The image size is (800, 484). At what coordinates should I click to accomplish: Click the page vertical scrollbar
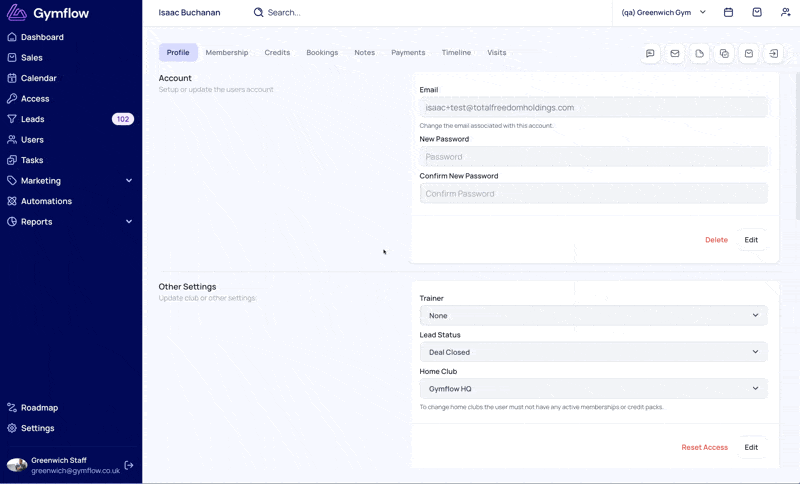coord(797,145)
